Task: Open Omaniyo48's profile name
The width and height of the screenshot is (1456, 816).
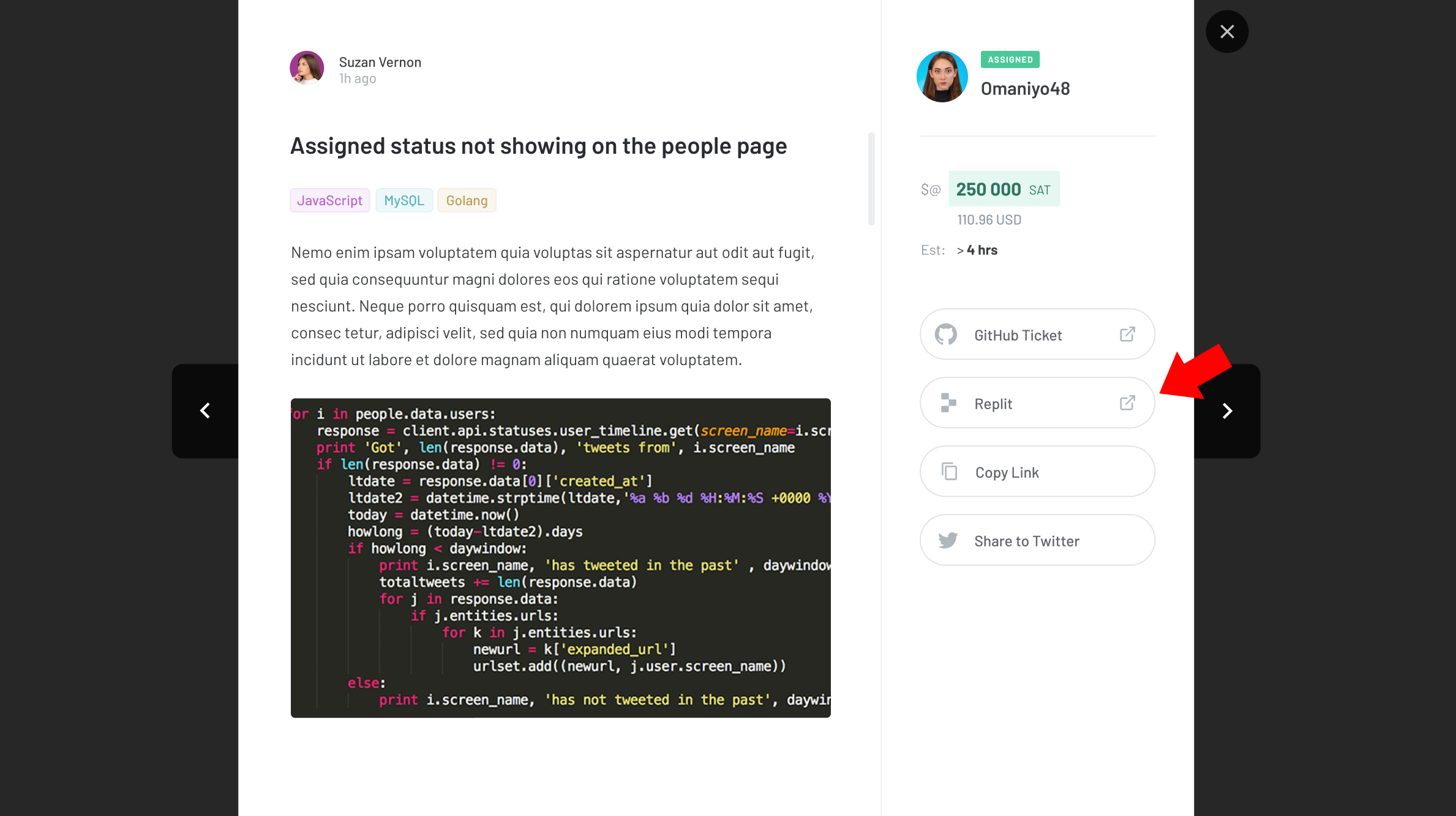Action: point(1025,88)
